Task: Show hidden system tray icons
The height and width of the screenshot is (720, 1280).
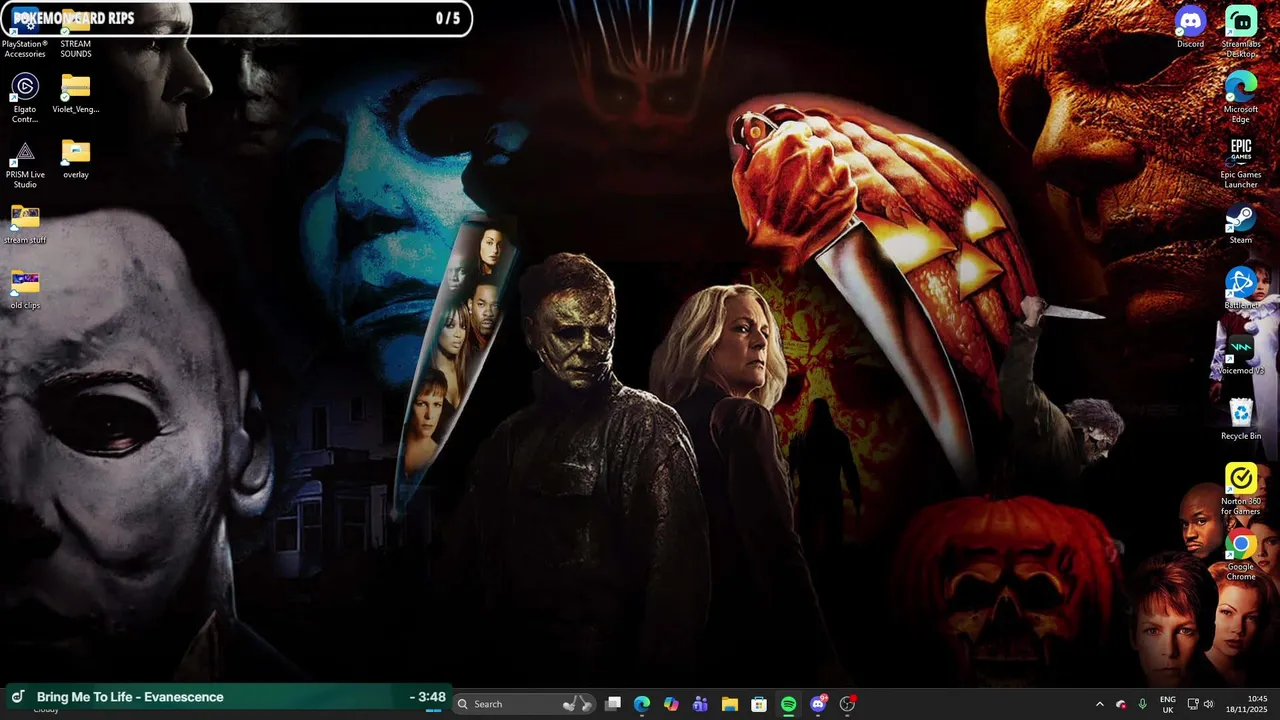Action: point(1100,704)
